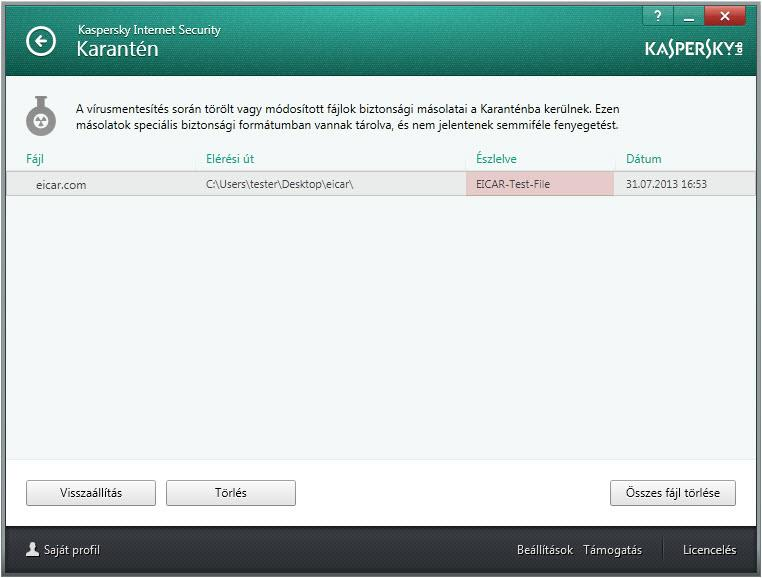This screenshot has width=762, height=578.
Task: Open the Támogatás support link
Action: 612,550
